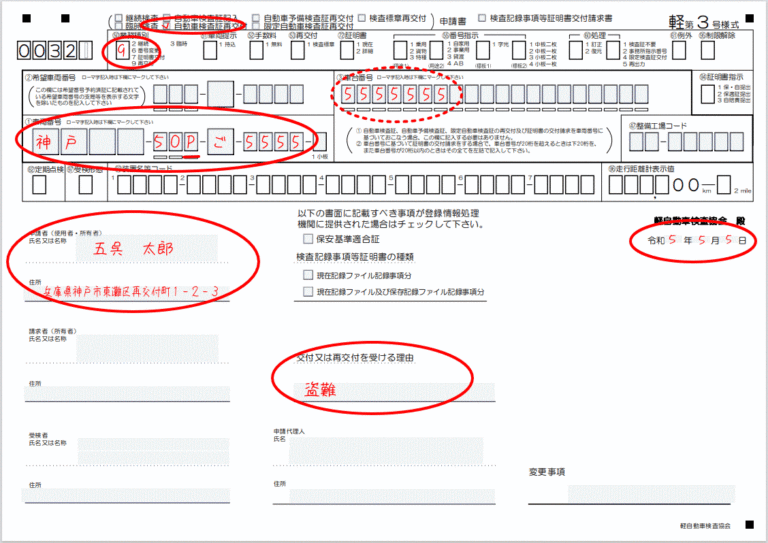Tick the 保安基準適合証 checkbox
Screen dimensions: 768x543
[308, 239]
